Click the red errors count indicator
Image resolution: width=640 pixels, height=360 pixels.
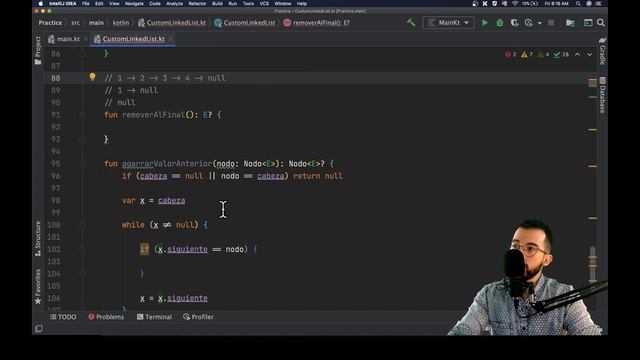tap(510, 54)
